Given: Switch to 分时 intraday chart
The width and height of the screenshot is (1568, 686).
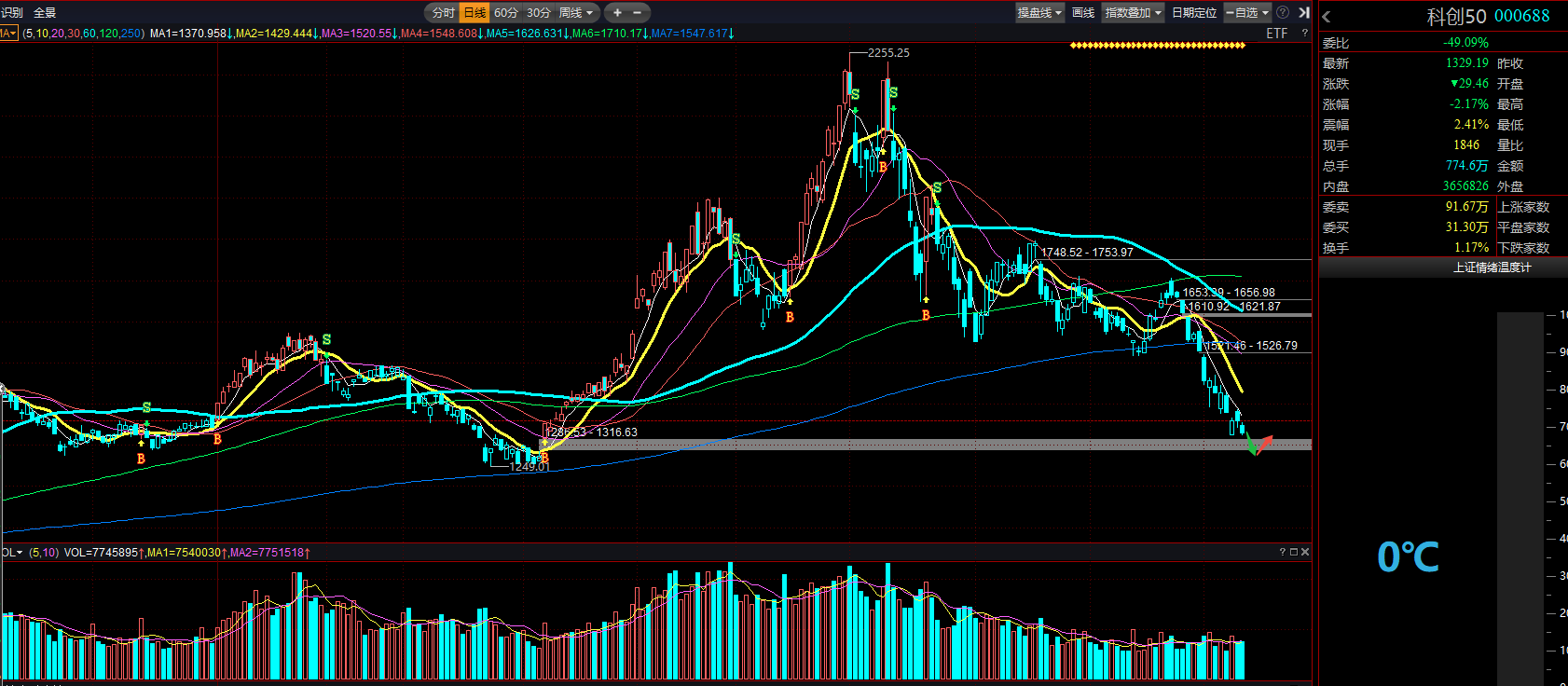Looking at the screenshot, I should coord(443,13).
